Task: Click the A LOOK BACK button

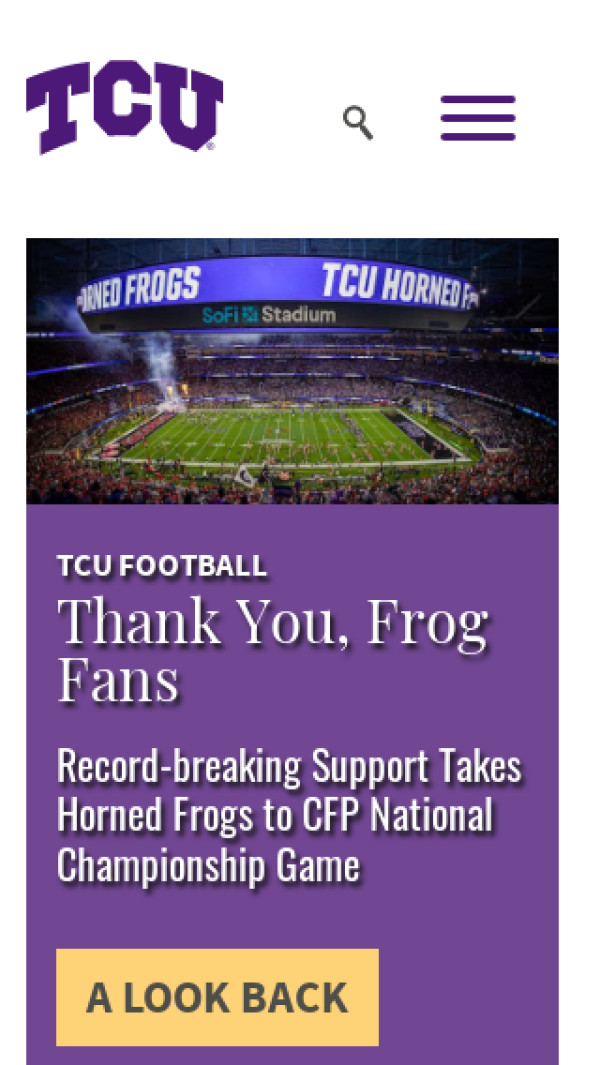Action: tap(217, 997)
